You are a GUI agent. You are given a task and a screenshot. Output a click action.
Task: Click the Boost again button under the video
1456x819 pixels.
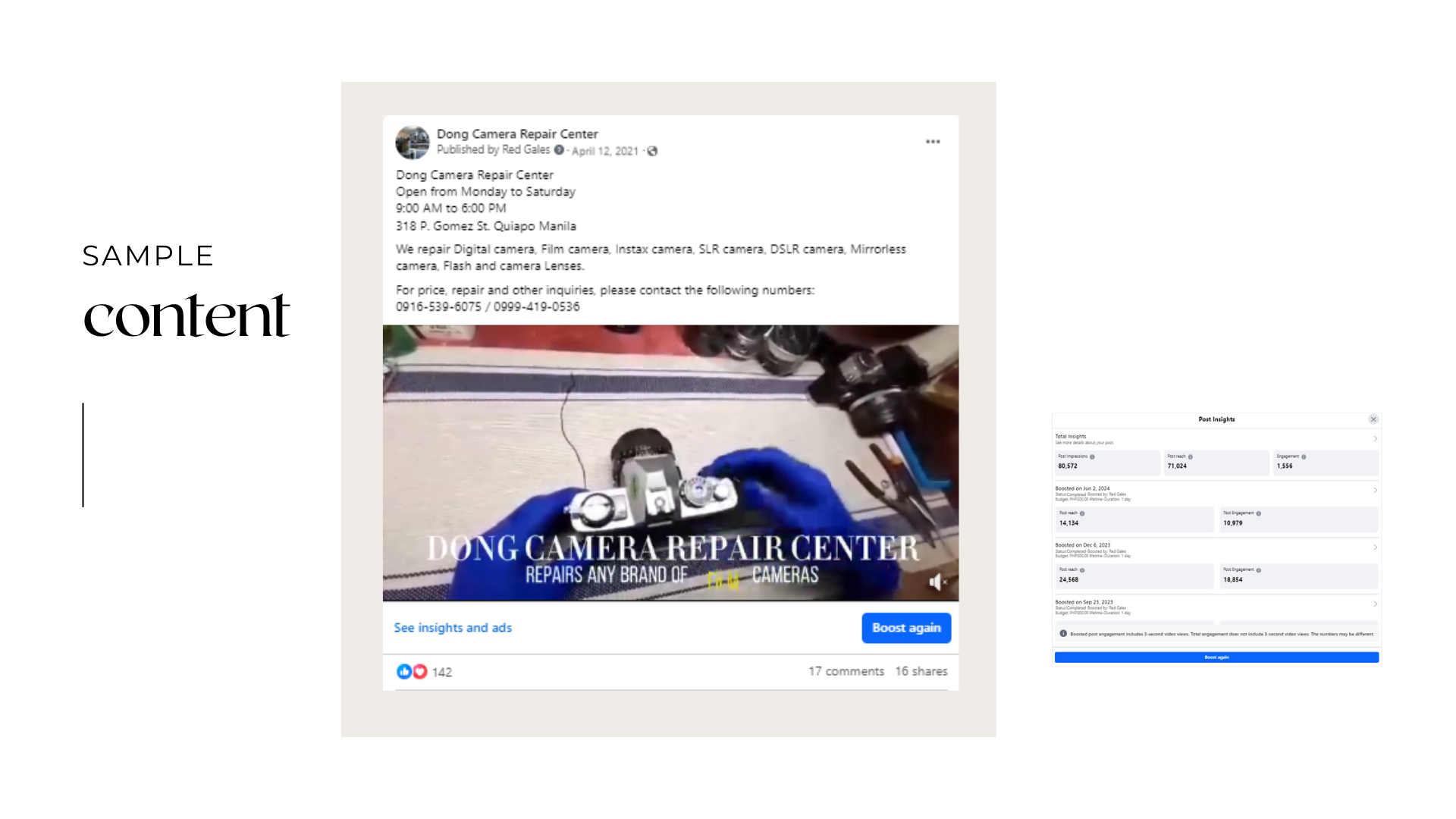coord(906,628)
